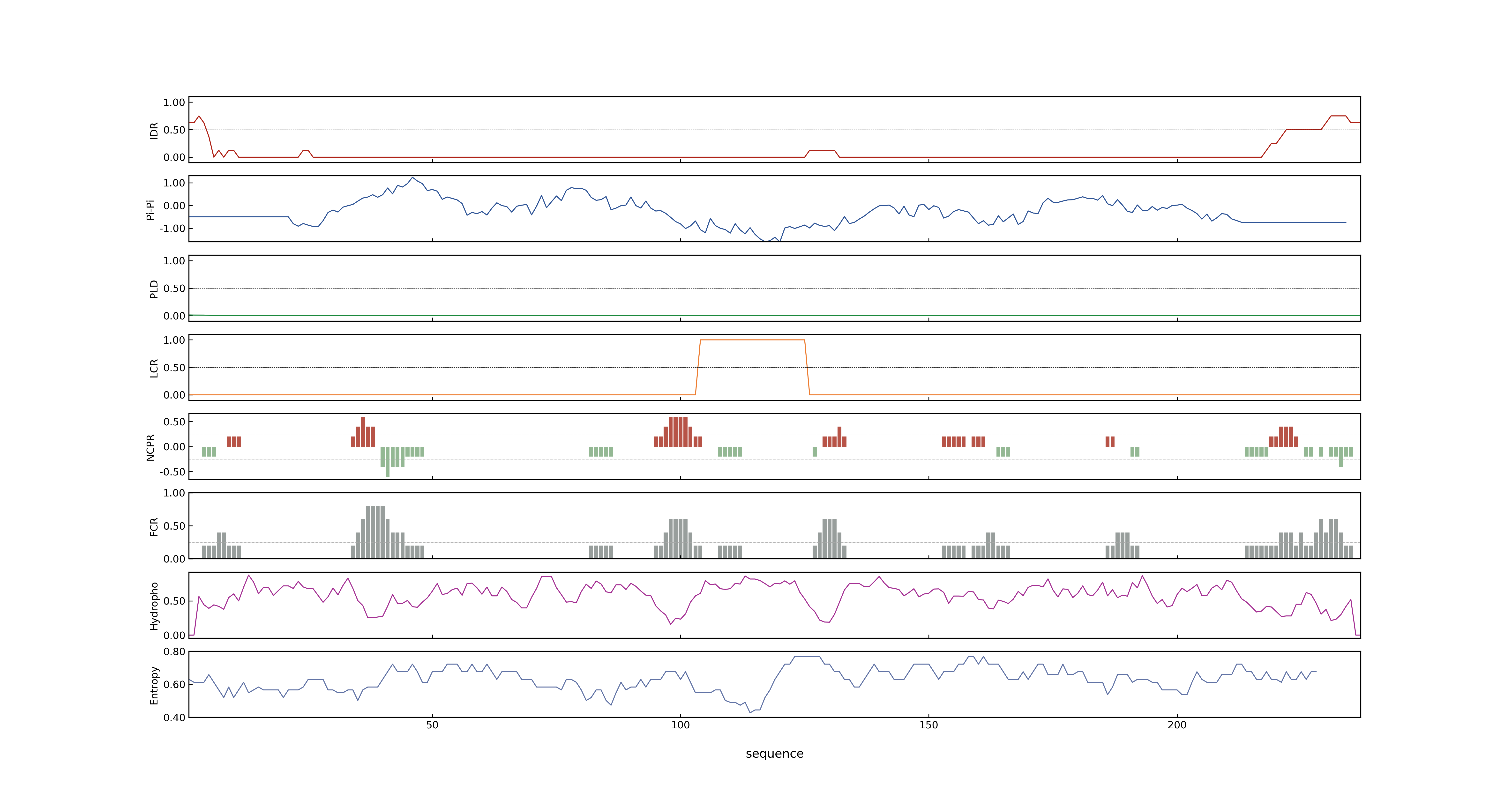The height and width of the screenshot is (806, 1512).
Task: Click the x-axis tick label 100
Action: pos(680,725)
